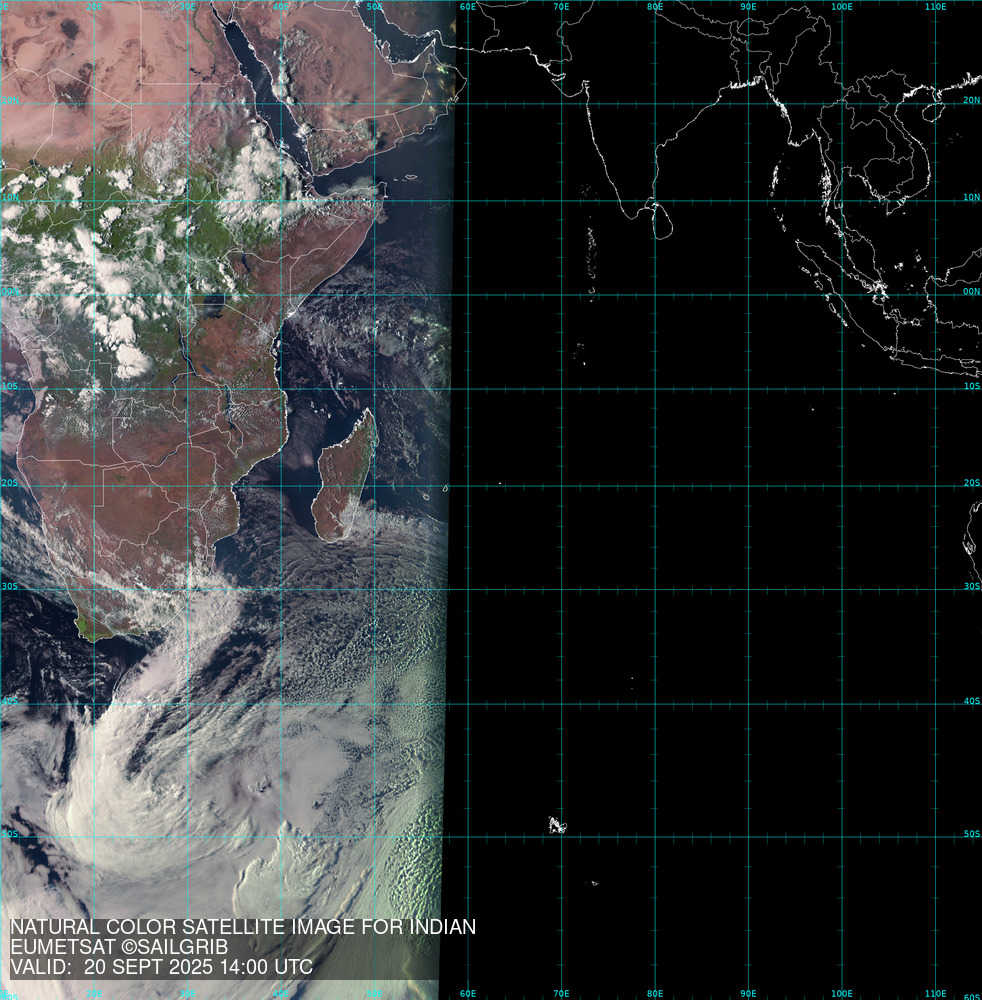Click the '30S' latitude label on right edge
This screenshot has width=982, height=1000.
click(x=971, y=586)
